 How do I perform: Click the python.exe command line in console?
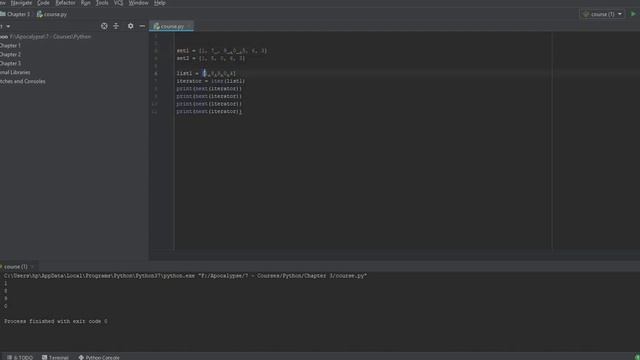[x=185, y=276]
